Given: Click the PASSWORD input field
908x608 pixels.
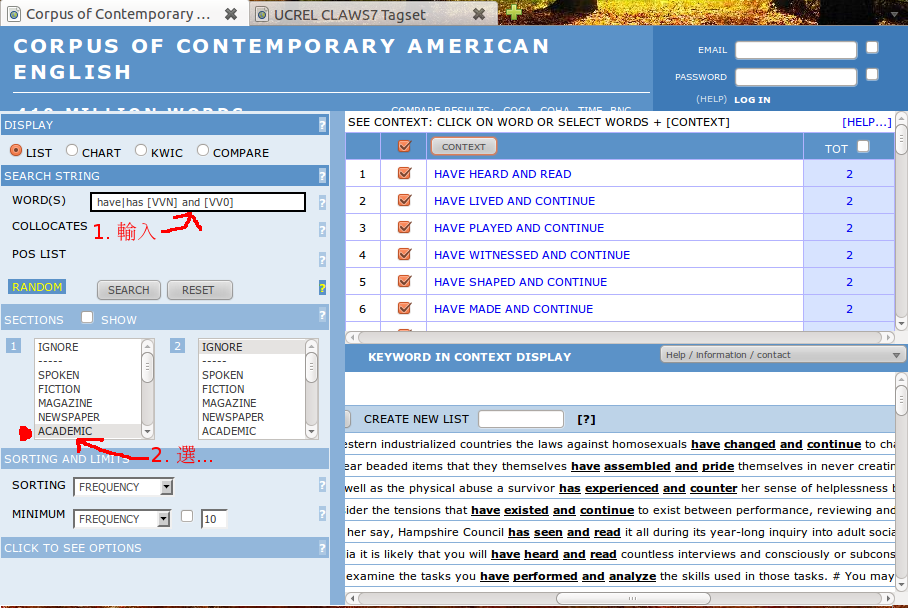Looking at the screenshot, I should point(796,77).
